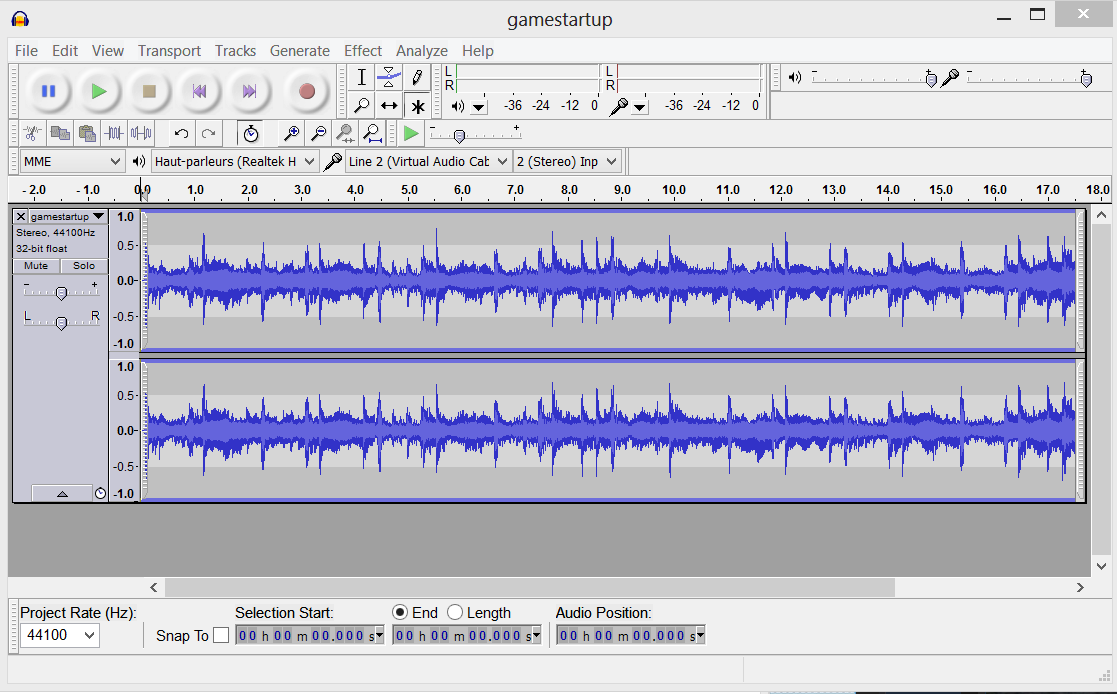Open the Line 2 input device dropdown

click(x=428, y=162)
